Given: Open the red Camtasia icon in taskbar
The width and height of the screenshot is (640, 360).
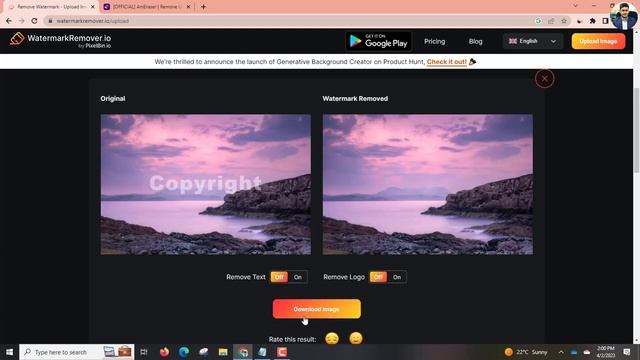Looking at the screenshot, I should click(282, 352).
